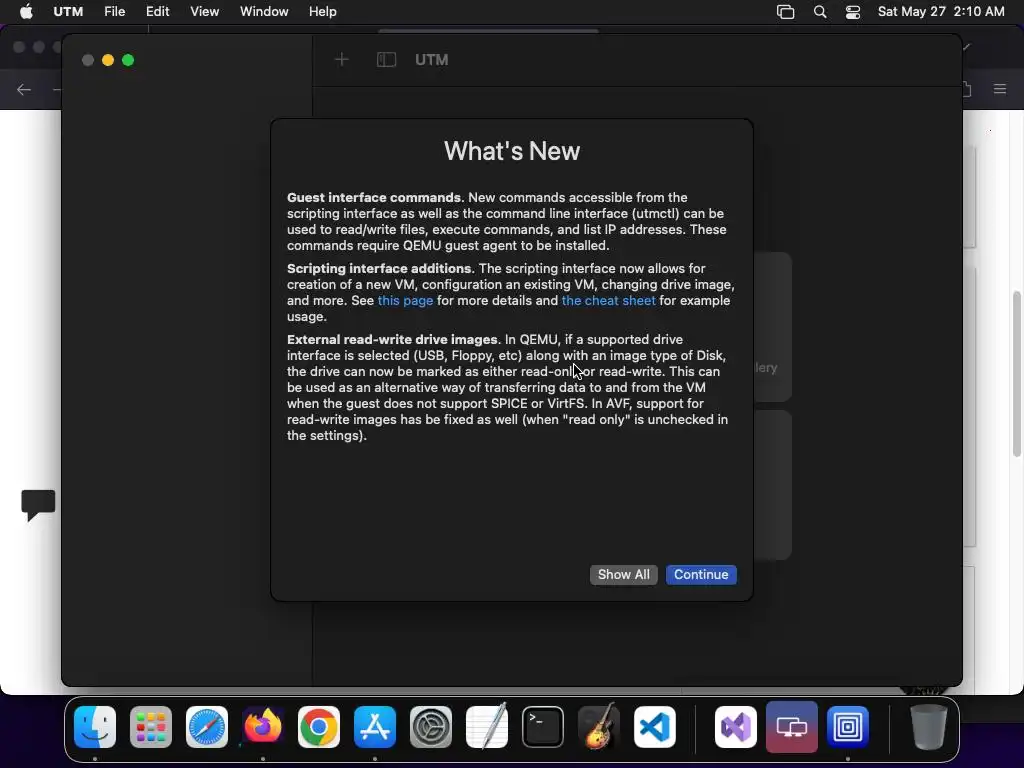
Task: Open the UTM menu in menu bar
Action: [x=68, y=12]
